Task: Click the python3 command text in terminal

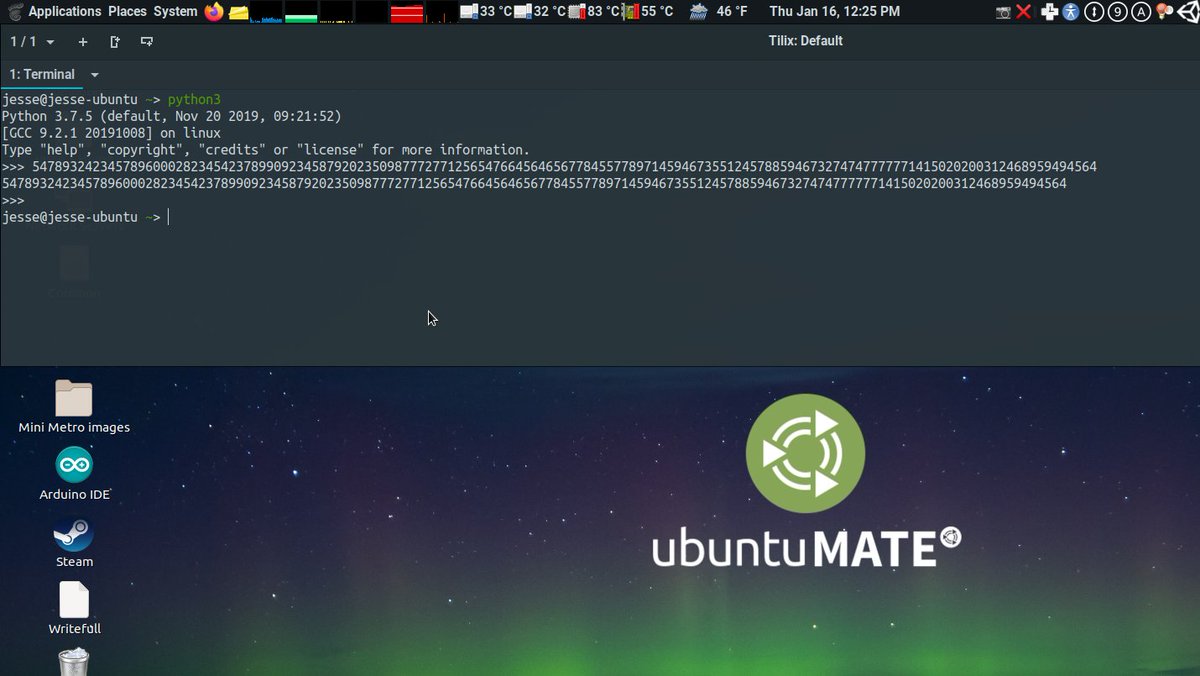Action: pyautogui.click(x=194, y=100)
